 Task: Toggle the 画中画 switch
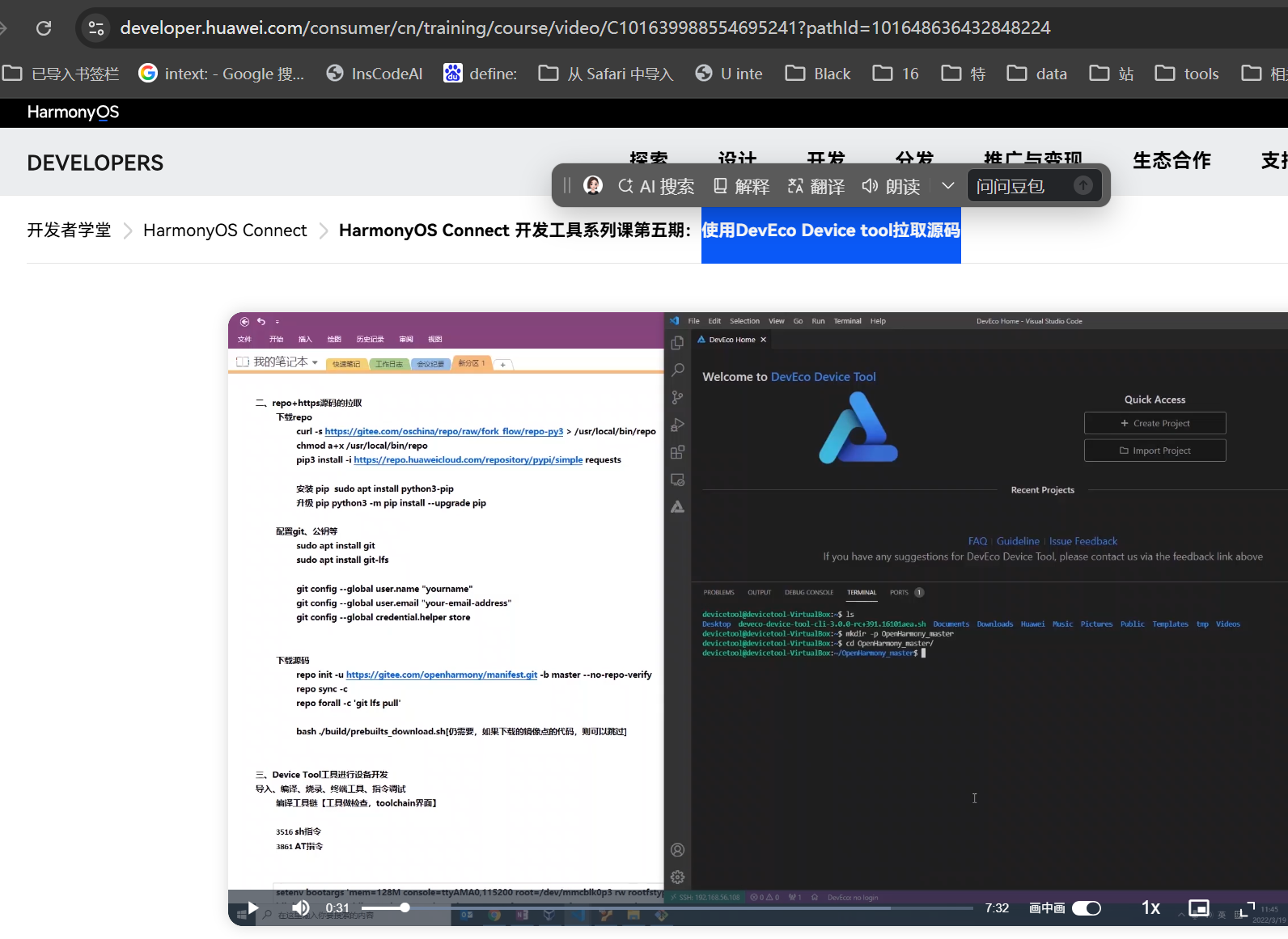[x=1087, y=908]
